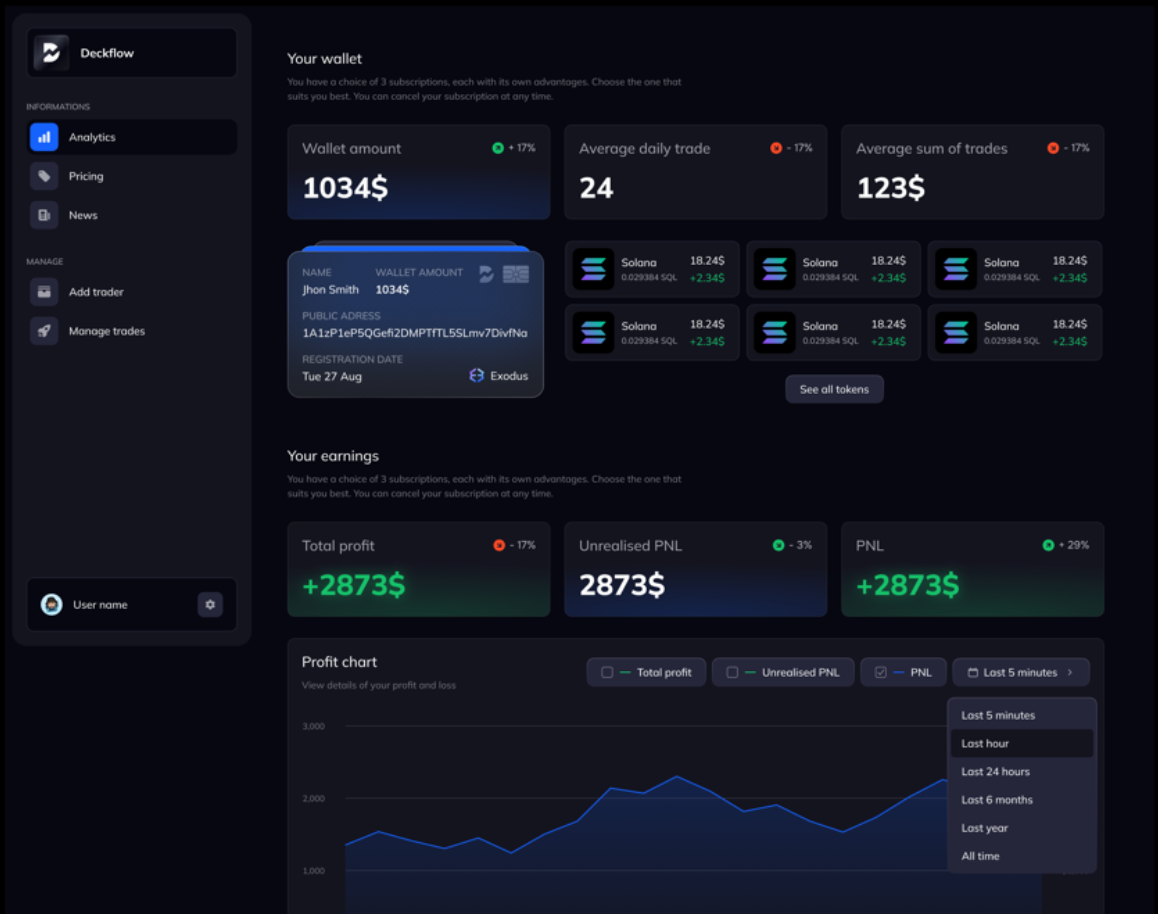Click the News newspaper icon
This screenshot has width=1158, height=914.
44,215
